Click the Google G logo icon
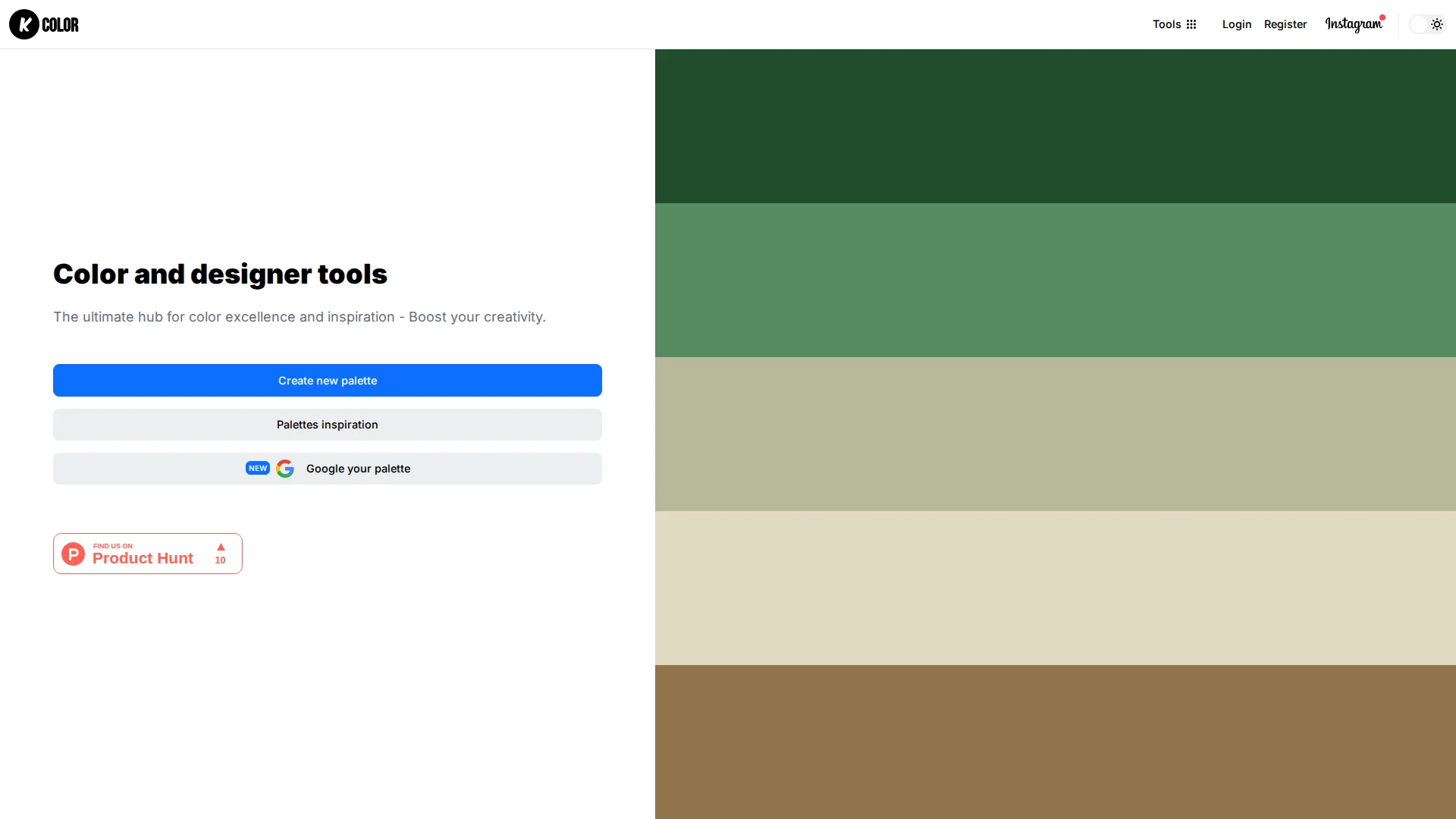The height and width of the screenshot is (819, 1456). (x=285, y=469)
